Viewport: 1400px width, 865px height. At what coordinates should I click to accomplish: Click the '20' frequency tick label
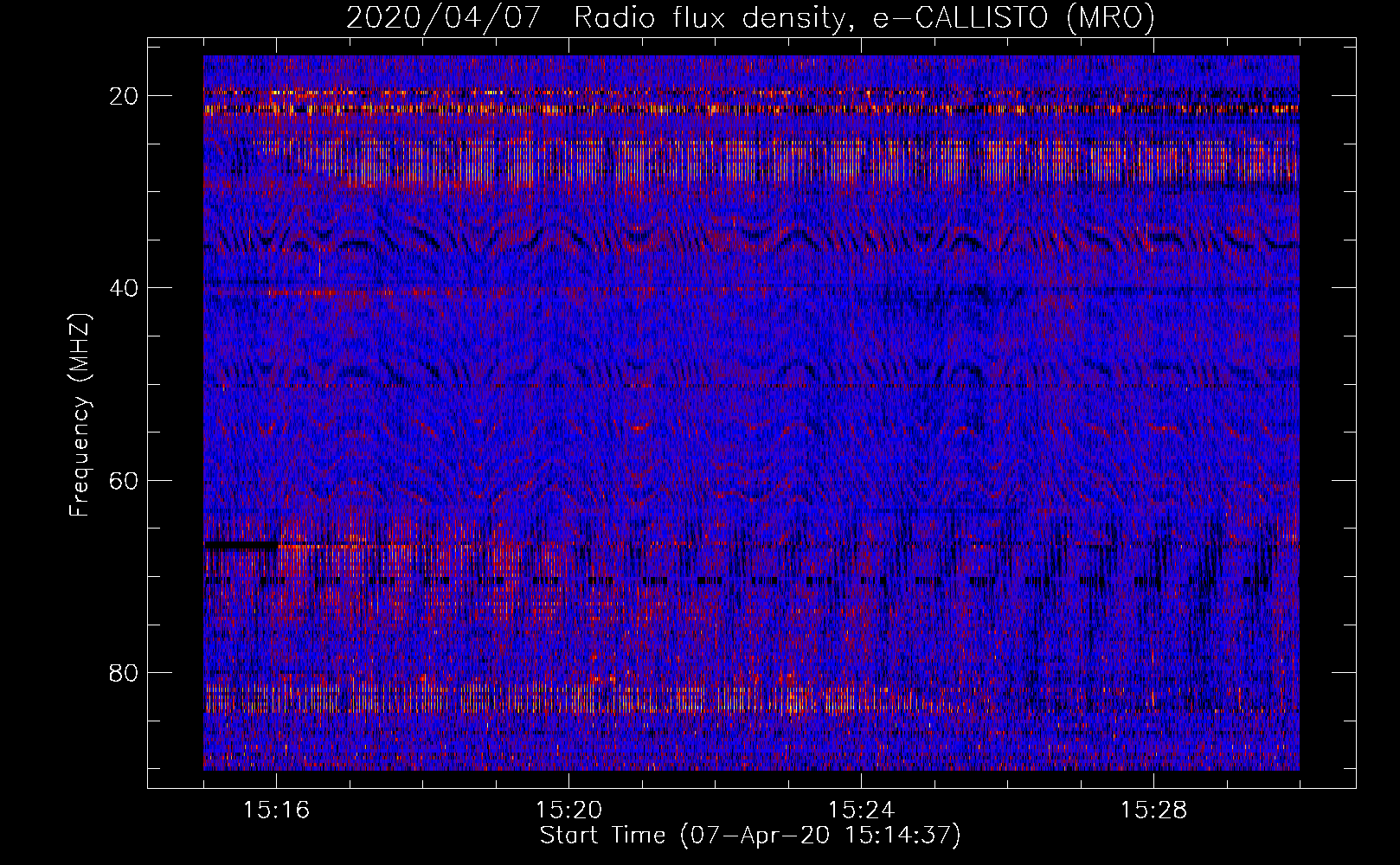click(x=125, y=96)
